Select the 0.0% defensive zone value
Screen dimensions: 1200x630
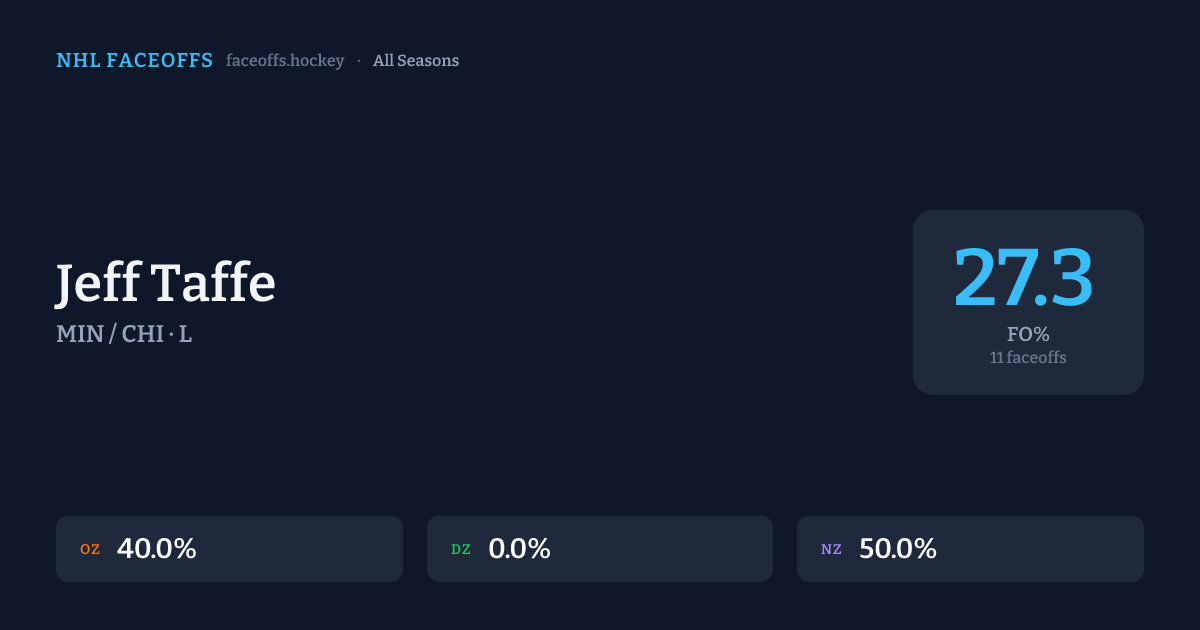(519, 549)
